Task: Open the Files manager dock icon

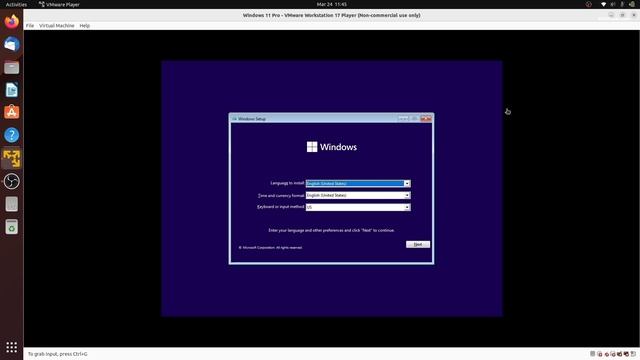Action: [11, 67]
